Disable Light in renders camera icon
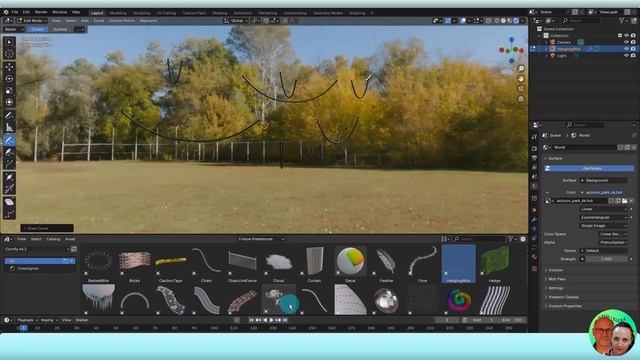 pyautogui.click(x=633, y=56)
